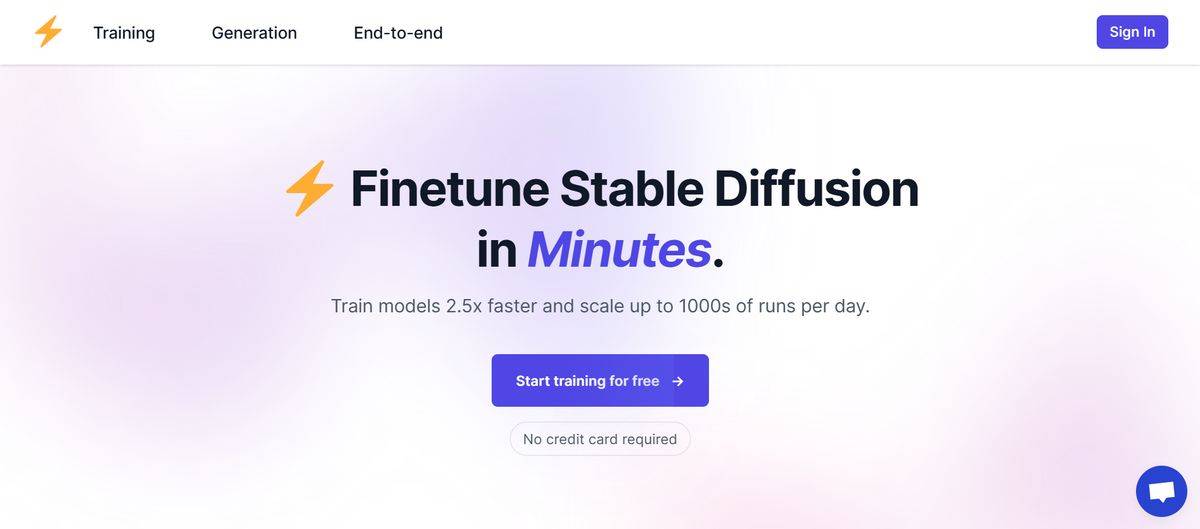The height and width of the screenshot is (529, 1200).
Task: Click the arrow icon in Start training button
Action: pyautogui.click(x=678, y=381)
